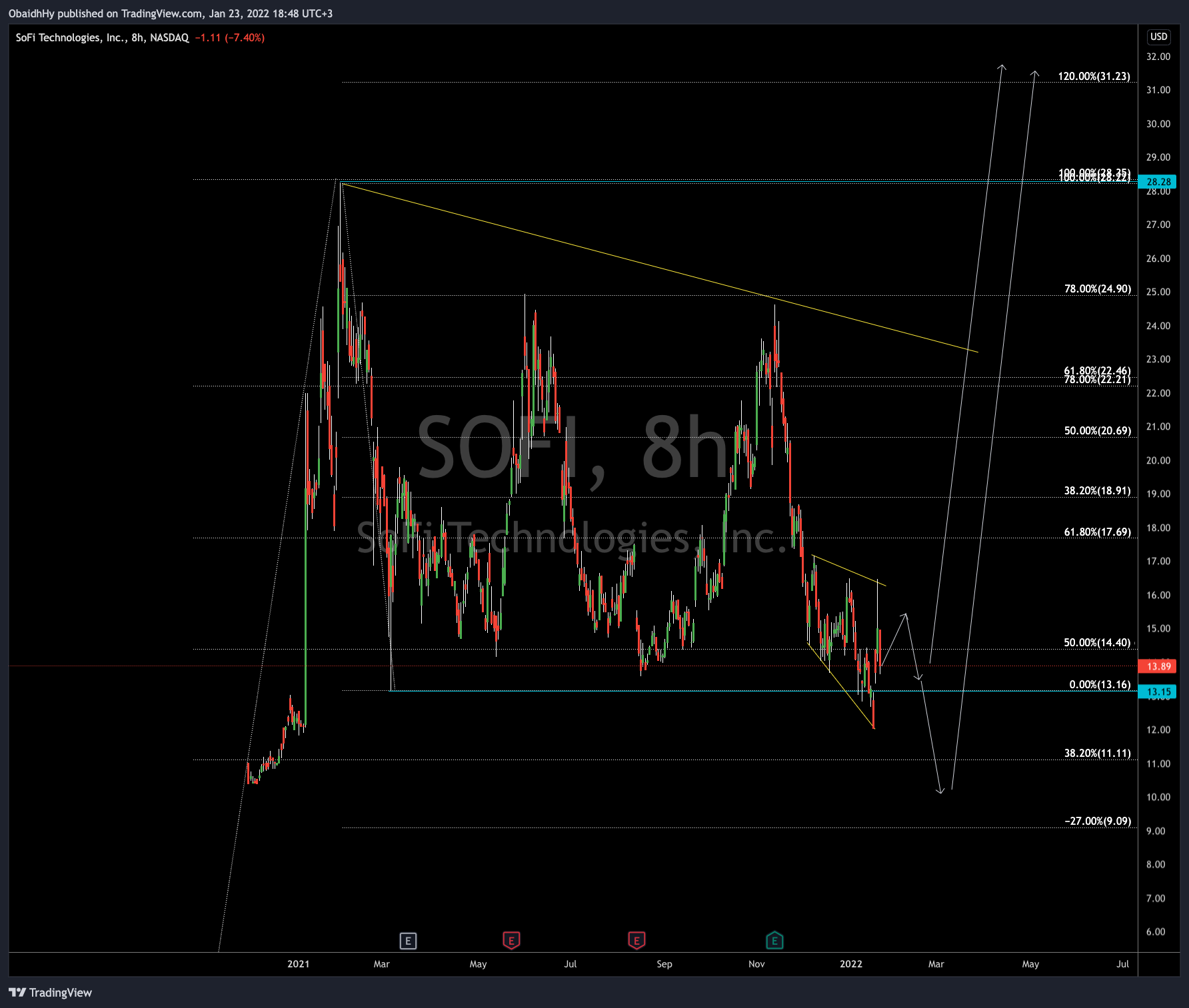Click the ObaidhHy published header text
The image size is (1189, 1008).
171,13
